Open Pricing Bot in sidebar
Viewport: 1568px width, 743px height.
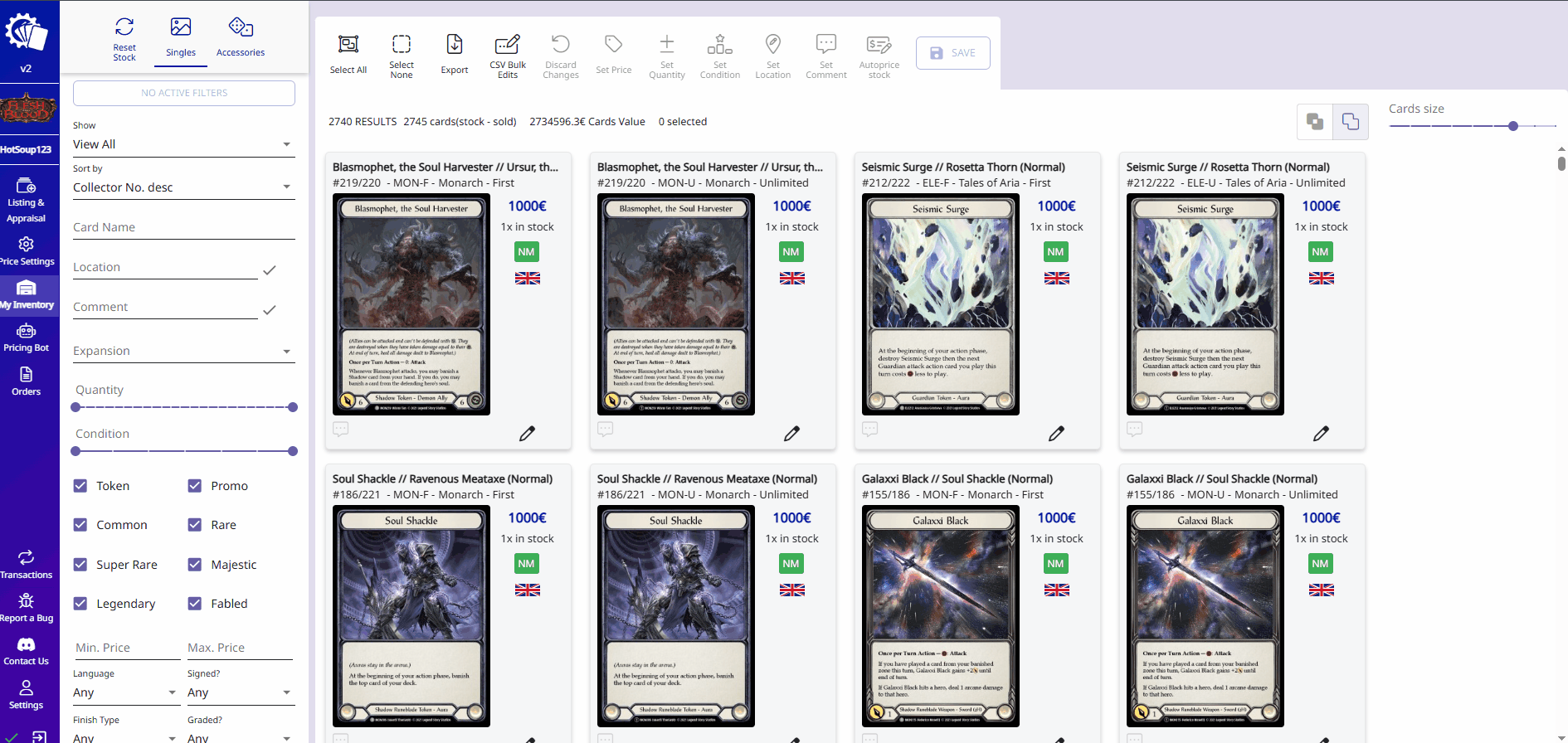[x=27, y=338]
